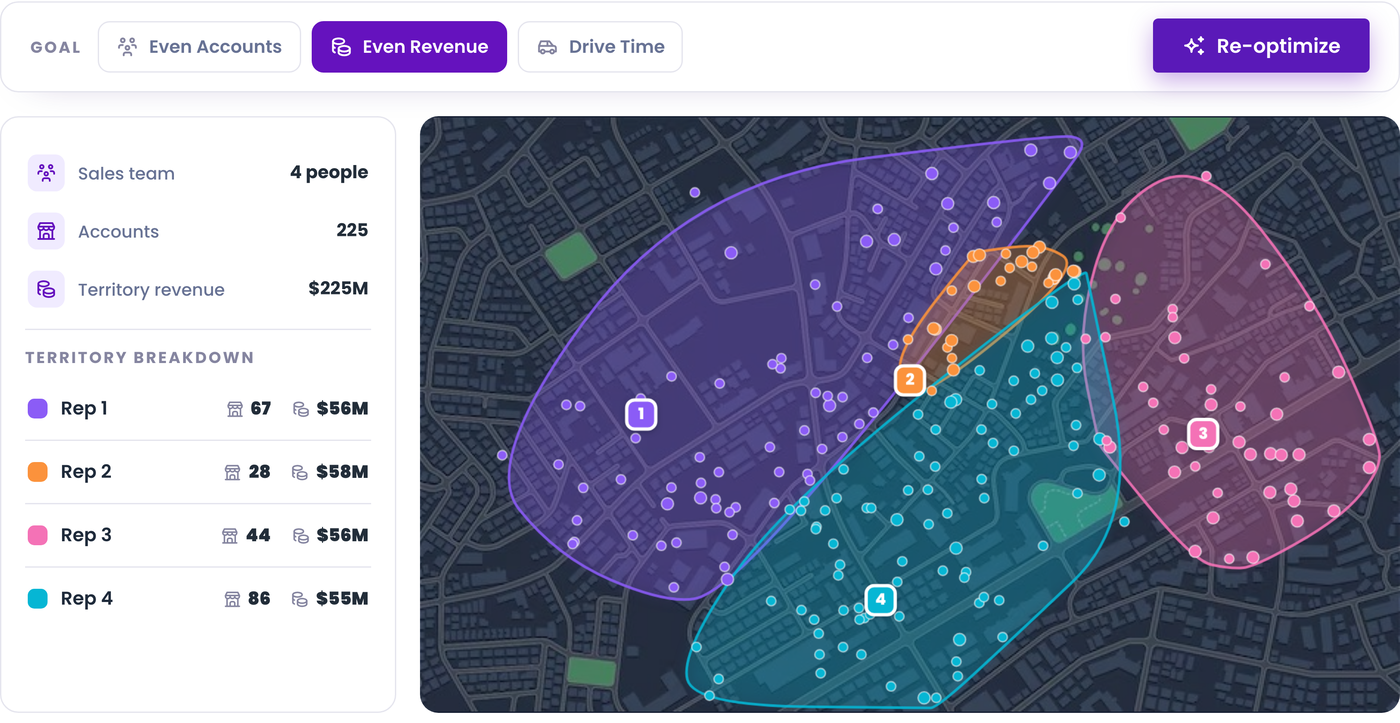This screenshot has width=1400, height=723.
Task: Select territory marker 4 on the map
Action: point(880,600)
